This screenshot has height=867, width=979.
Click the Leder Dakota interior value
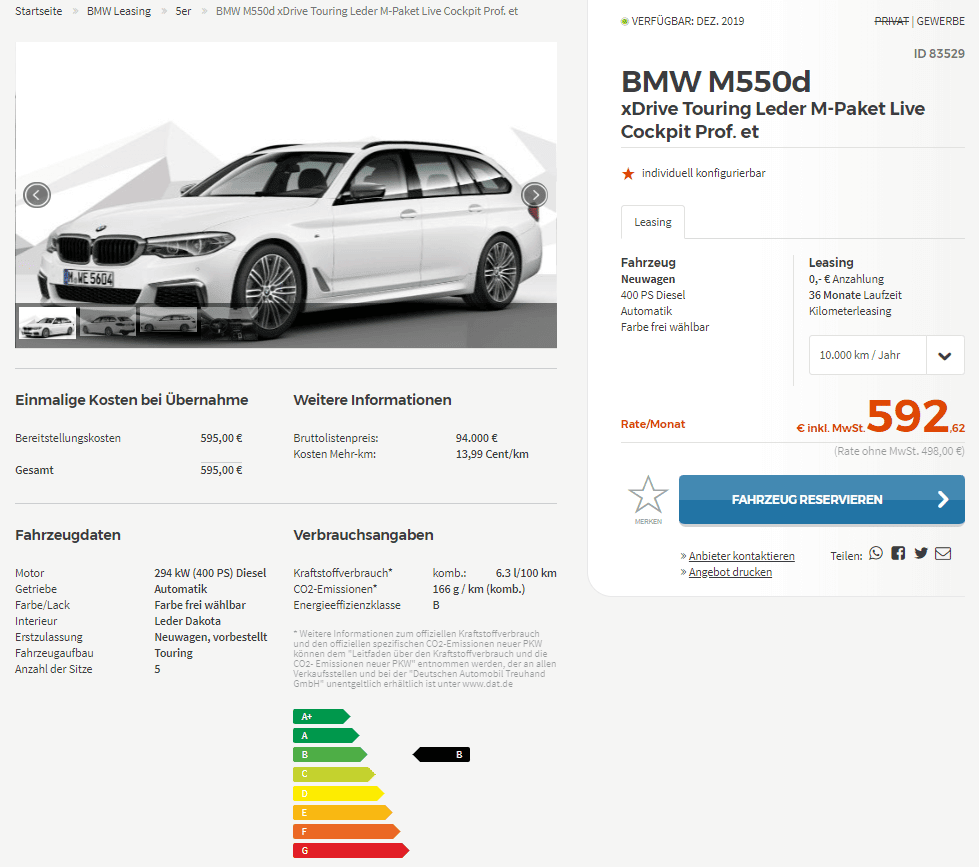187,621
